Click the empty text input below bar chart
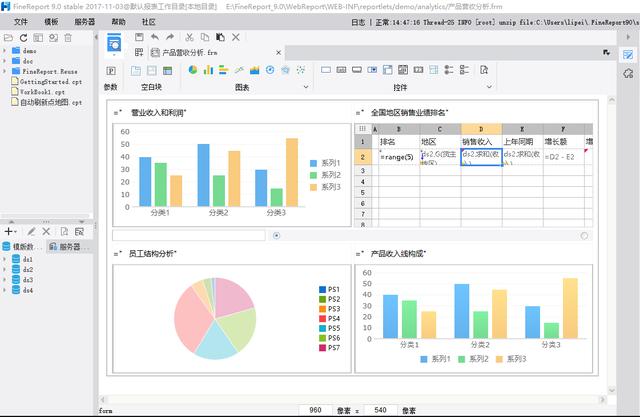Viewport: 640px width, 417px height. [x=189, y=235]
